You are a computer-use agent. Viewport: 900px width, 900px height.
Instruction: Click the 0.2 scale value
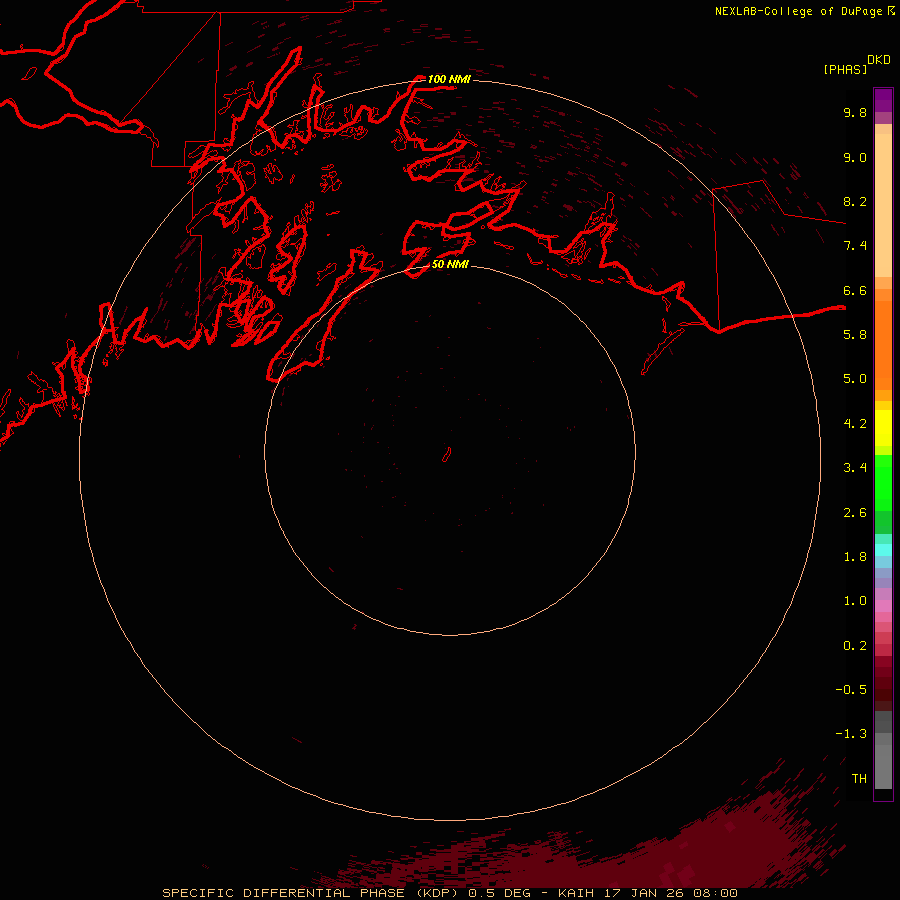coord(855,646)
